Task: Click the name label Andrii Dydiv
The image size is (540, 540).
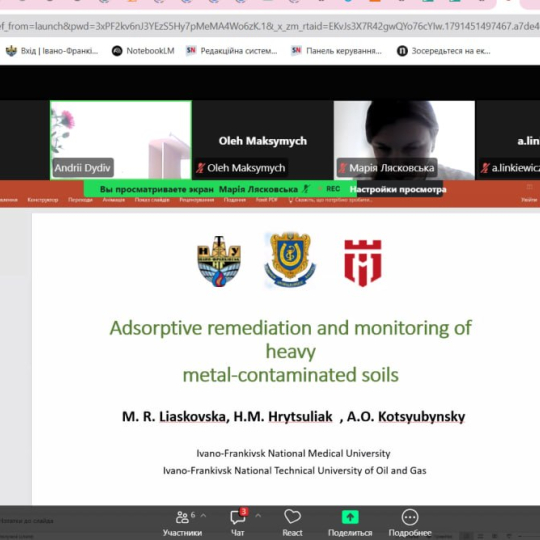Action: (x=83, y=168)
